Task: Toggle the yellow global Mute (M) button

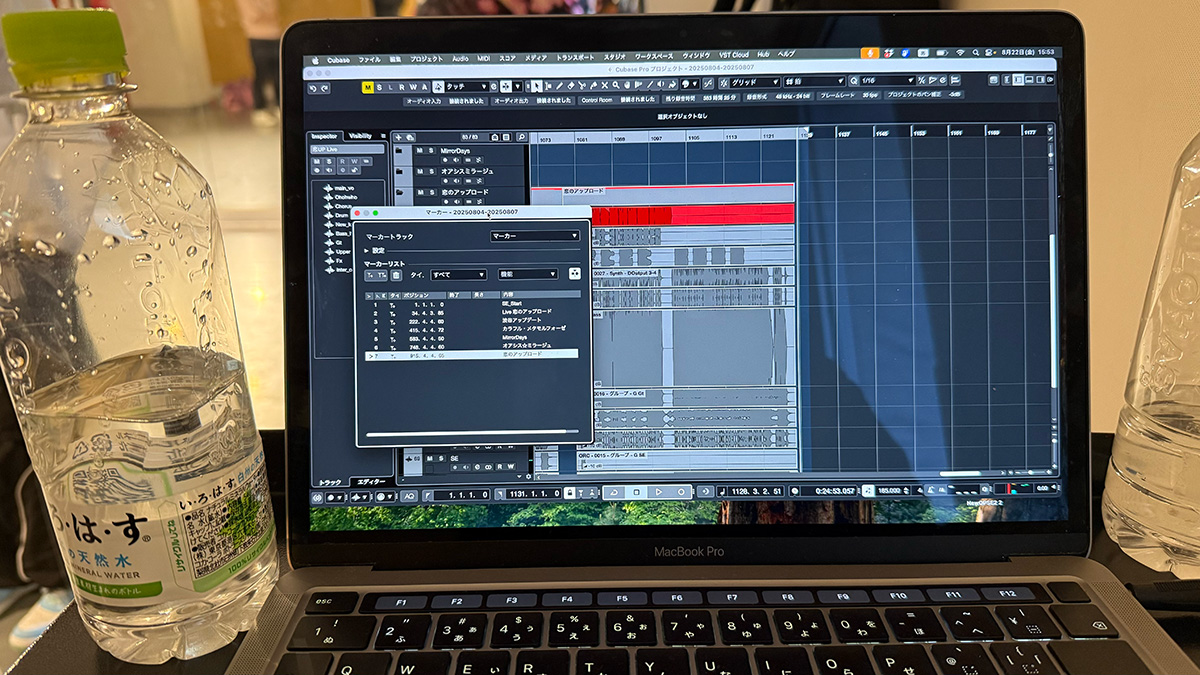Action: point(368,87)
